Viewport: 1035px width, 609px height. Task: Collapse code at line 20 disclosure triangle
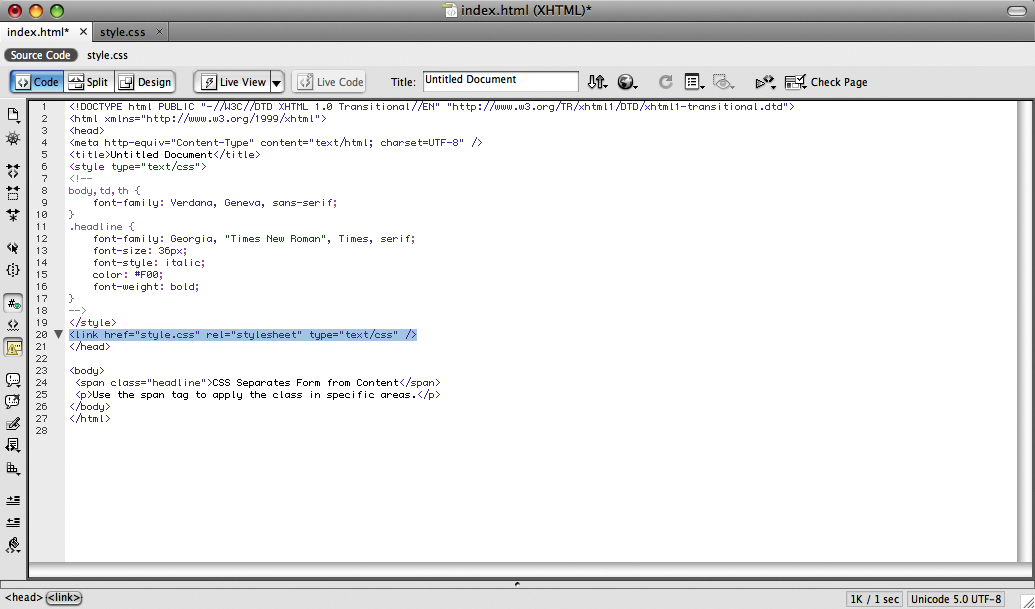pos(58,334)
